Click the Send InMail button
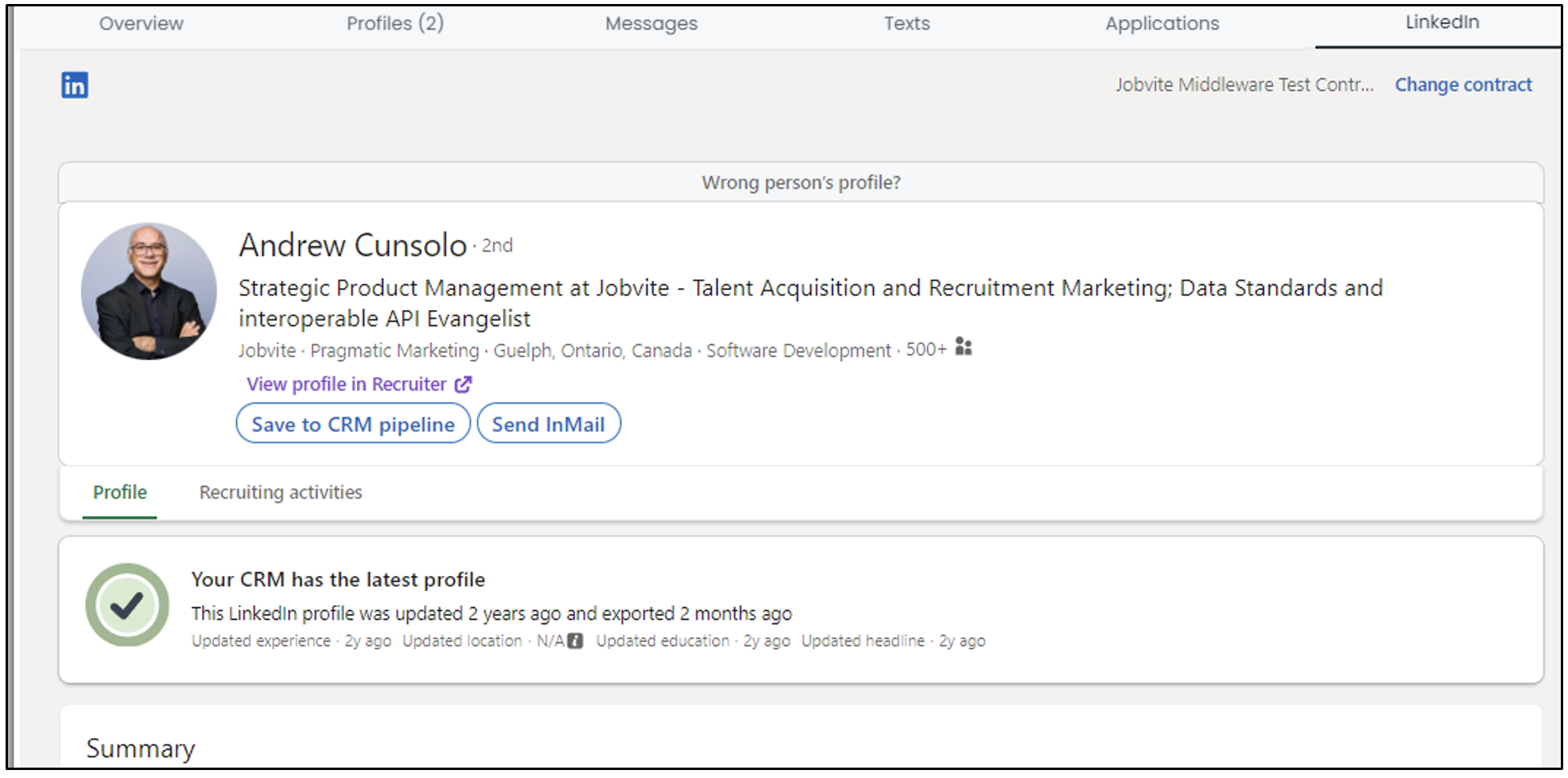 click(x=548, y=423)
